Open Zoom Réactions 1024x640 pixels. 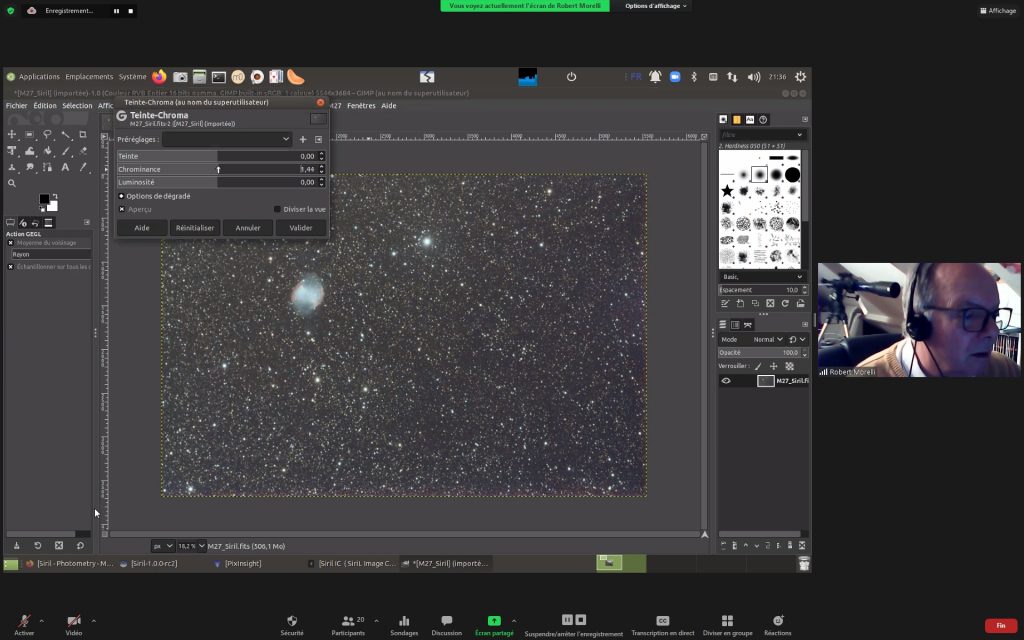point(778,624)
